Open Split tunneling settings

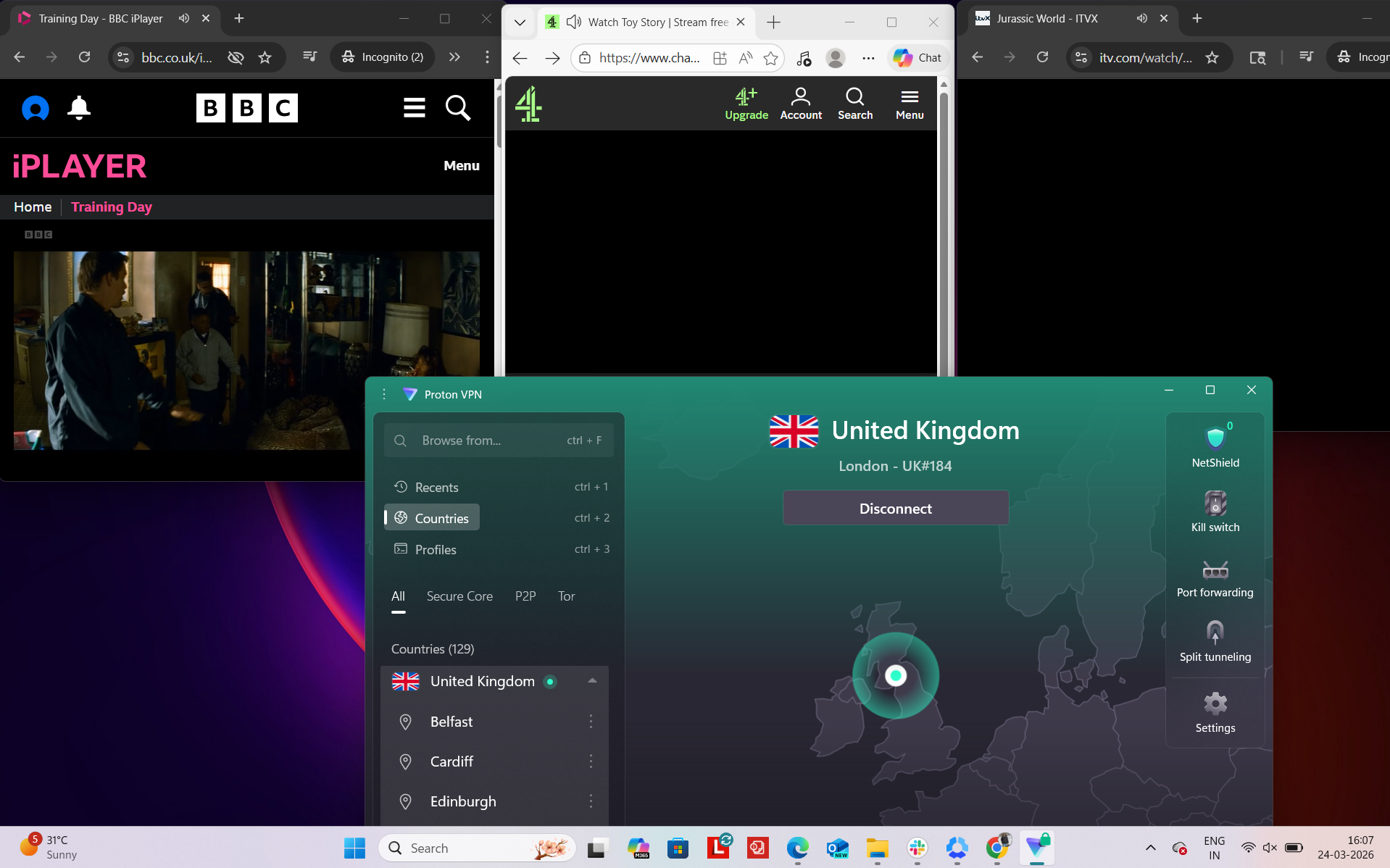pyautogui.click(x=1215, y=638)
